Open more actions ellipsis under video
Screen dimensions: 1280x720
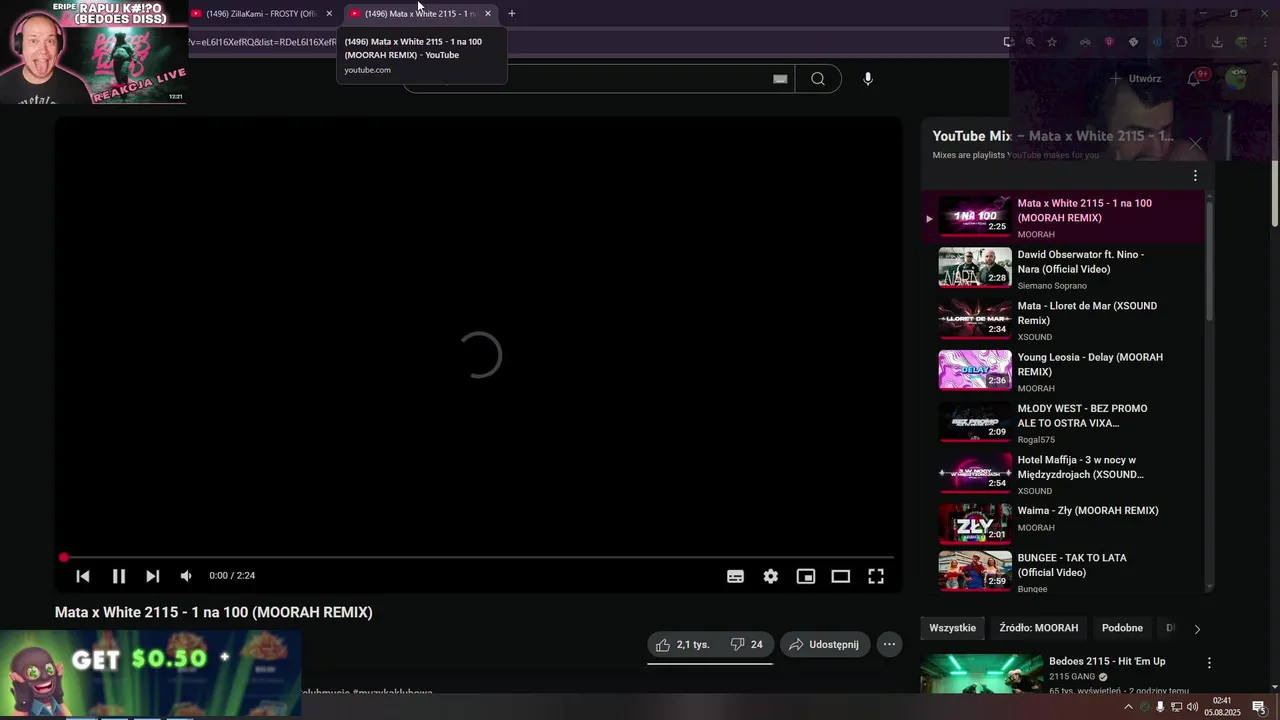(x=889, y=645)
